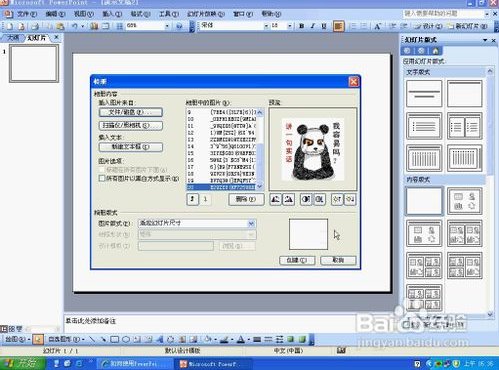Open the Tools menu

click(x=169, y=14)
